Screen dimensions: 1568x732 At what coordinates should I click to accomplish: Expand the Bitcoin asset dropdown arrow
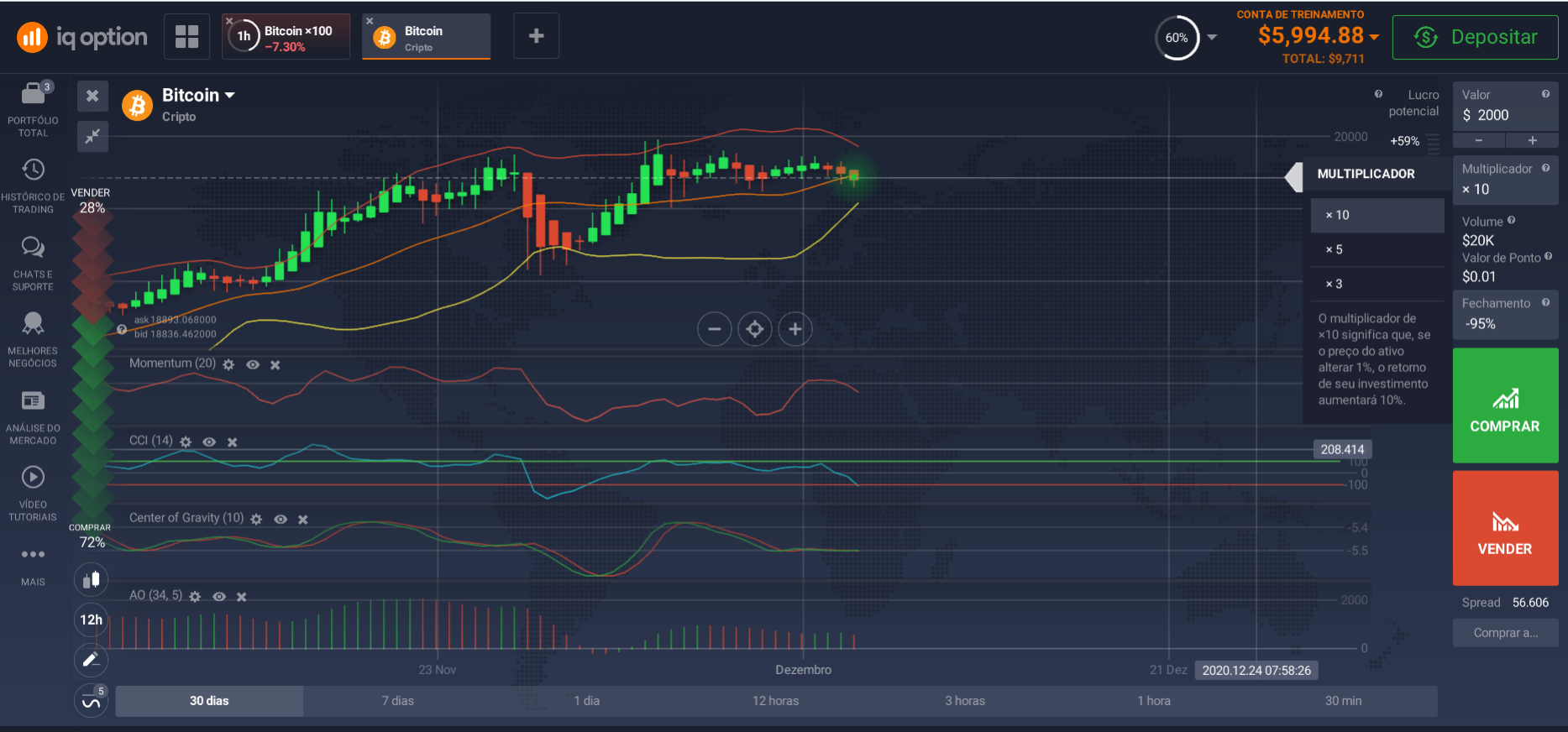point(230,96)
